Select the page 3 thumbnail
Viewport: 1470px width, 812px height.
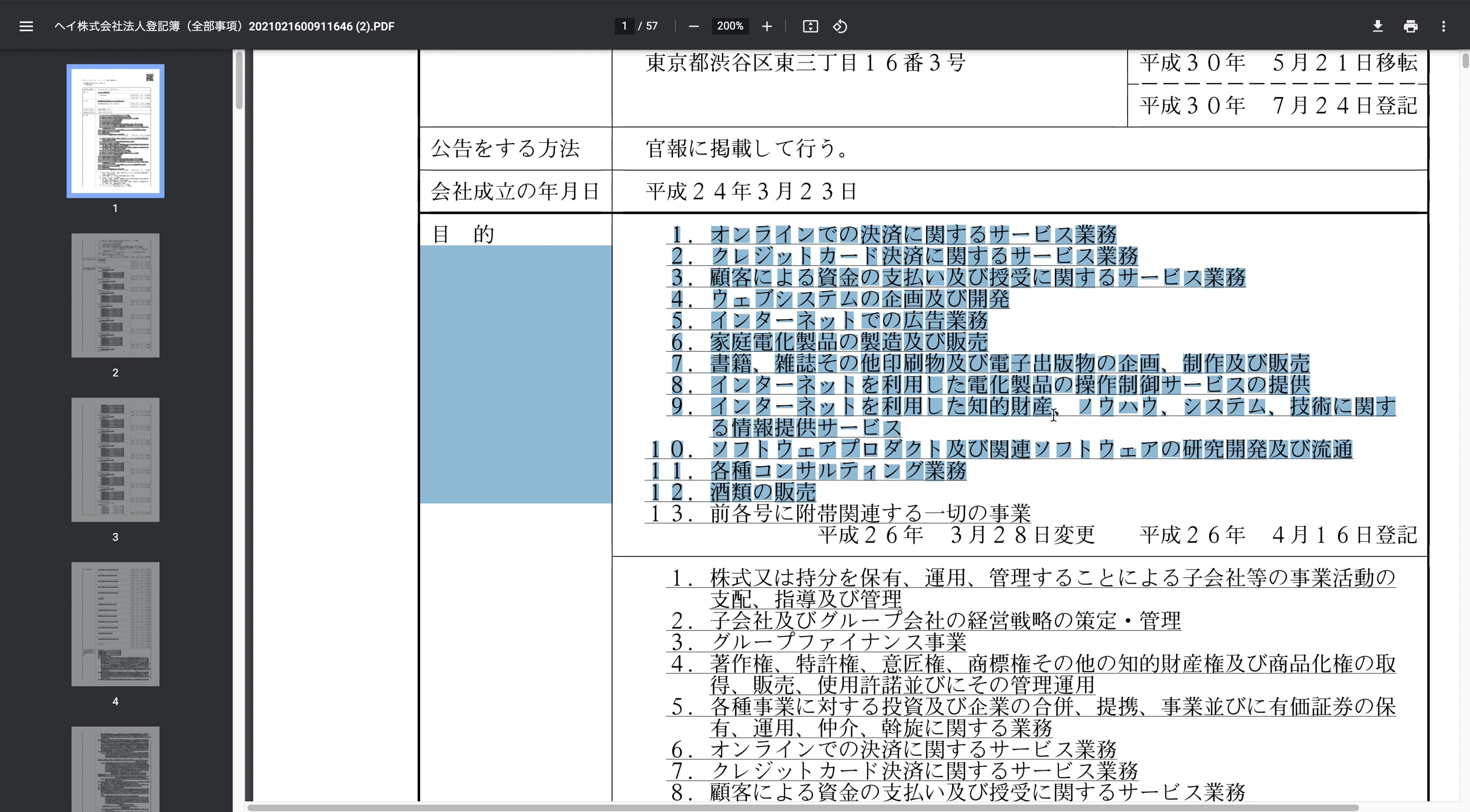(x=115, y=460)
